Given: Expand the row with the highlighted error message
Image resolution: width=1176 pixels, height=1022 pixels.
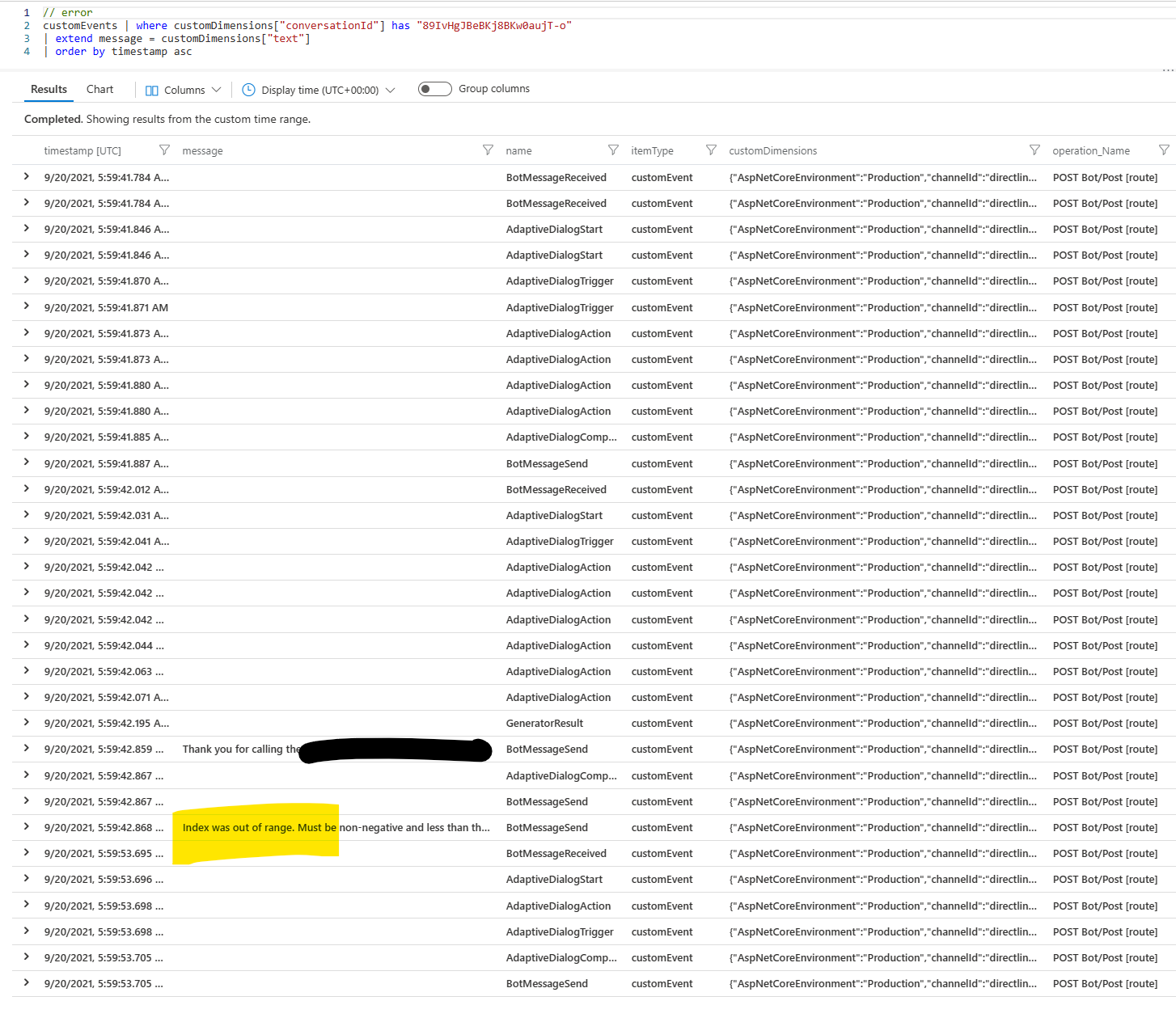Looking at the screenshot, I should (26, 827).
